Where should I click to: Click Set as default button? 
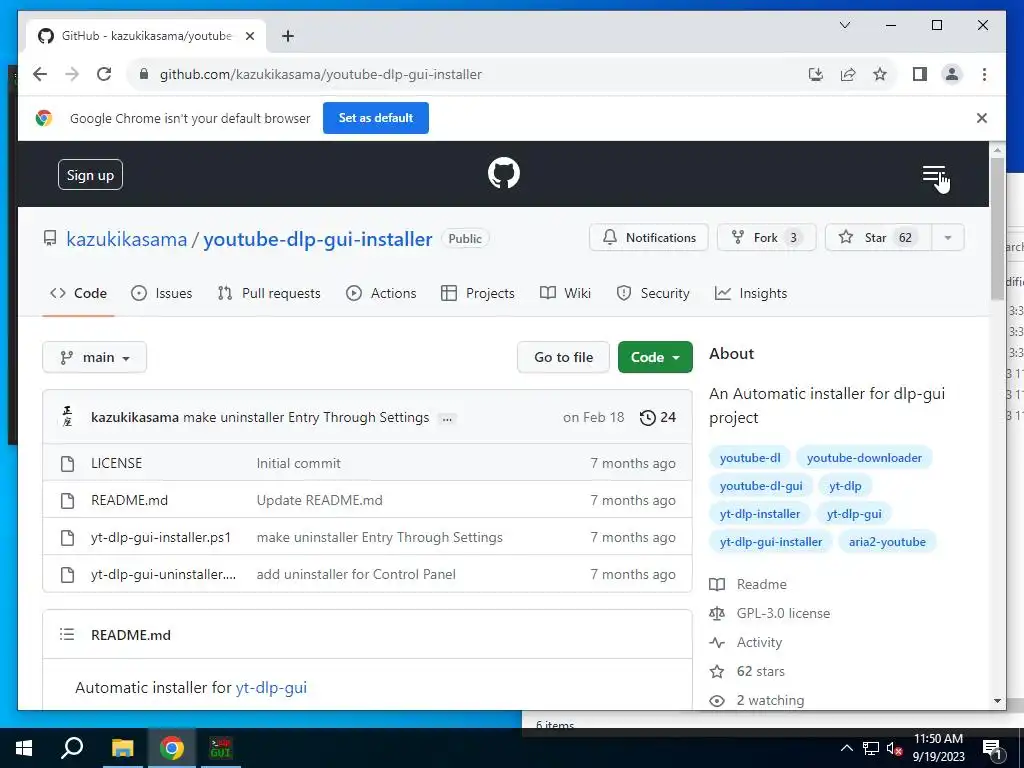tap(376, 118)
